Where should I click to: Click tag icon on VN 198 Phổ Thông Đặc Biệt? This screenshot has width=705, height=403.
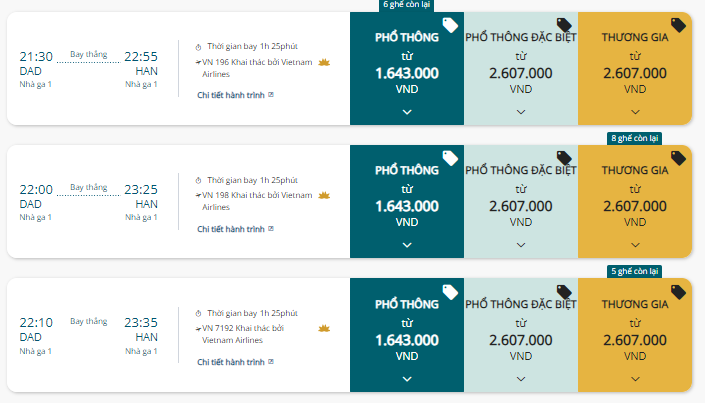point(564,158)
